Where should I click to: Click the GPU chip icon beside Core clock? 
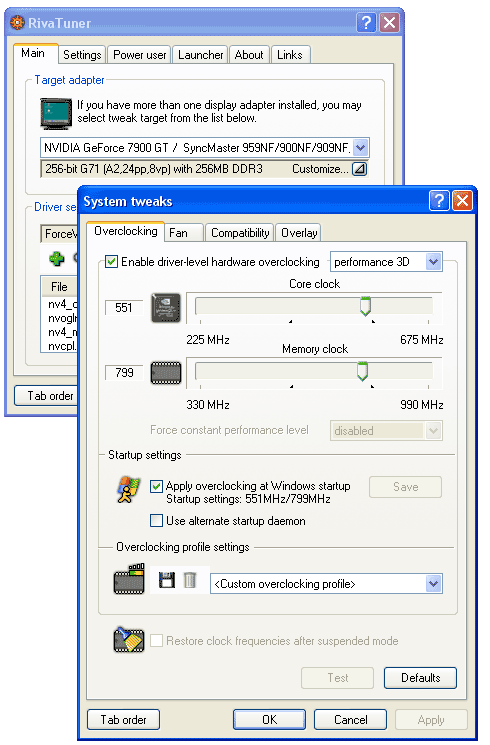click(x=165, y=308)
